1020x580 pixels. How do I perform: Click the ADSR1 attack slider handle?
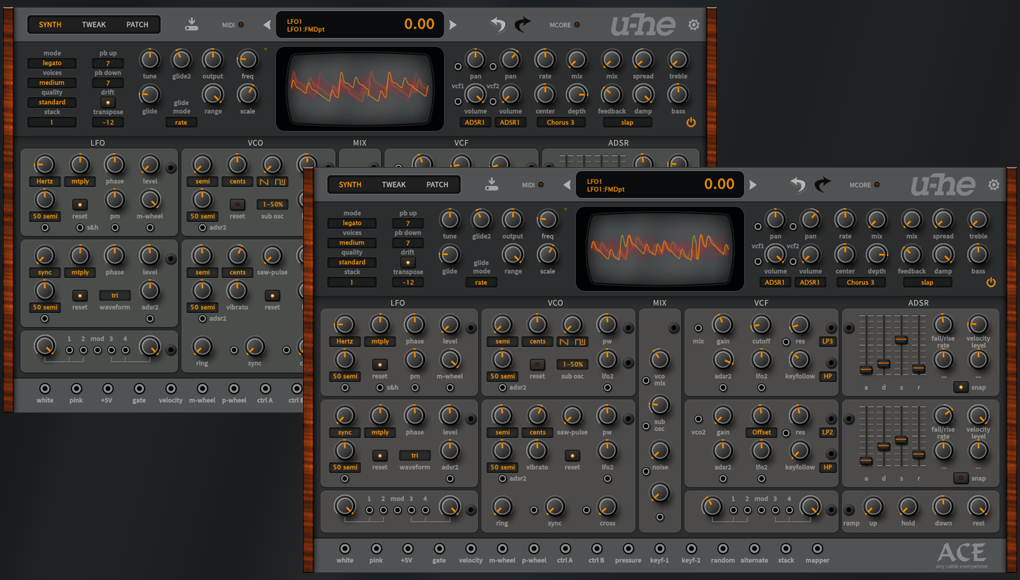coord(866,369)
